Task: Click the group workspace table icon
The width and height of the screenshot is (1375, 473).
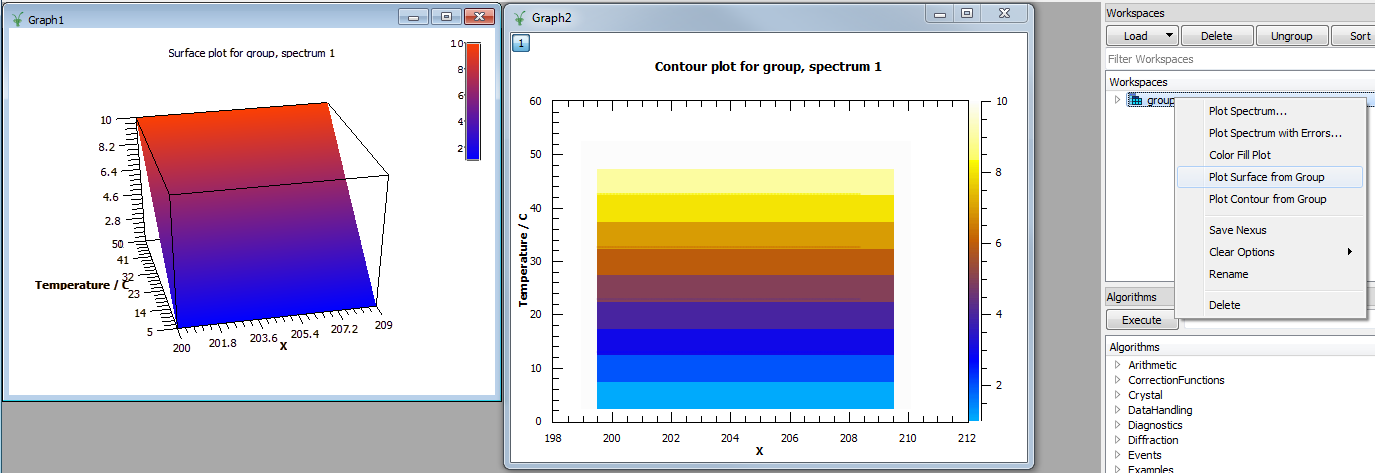Action: tap(1134, 100)
